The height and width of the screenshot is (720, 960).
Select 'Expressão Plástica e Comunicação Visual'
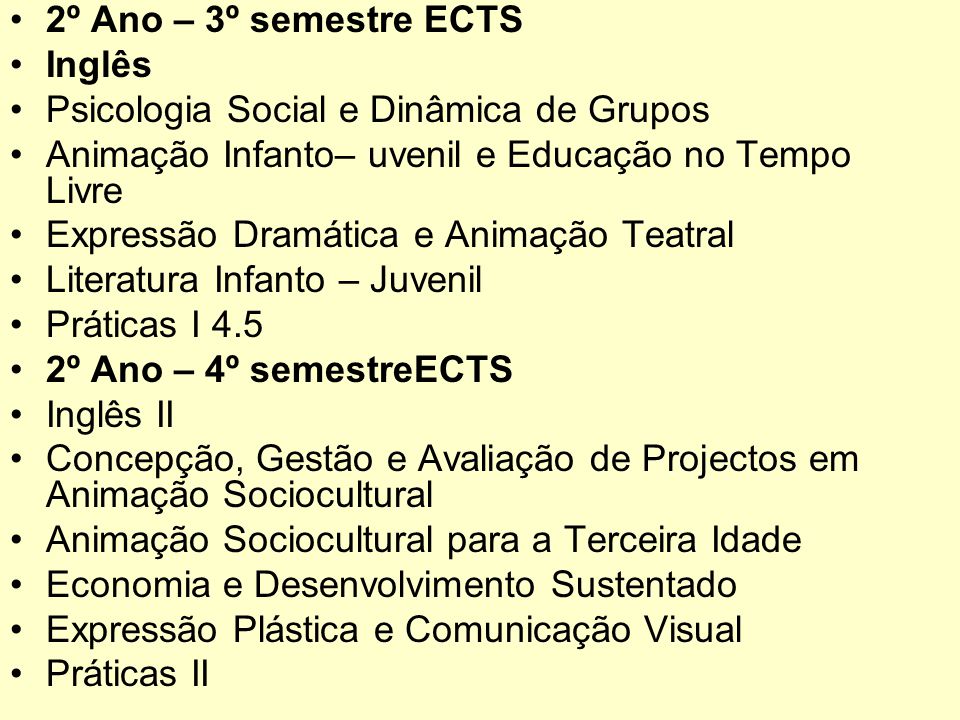coord(394,630)
